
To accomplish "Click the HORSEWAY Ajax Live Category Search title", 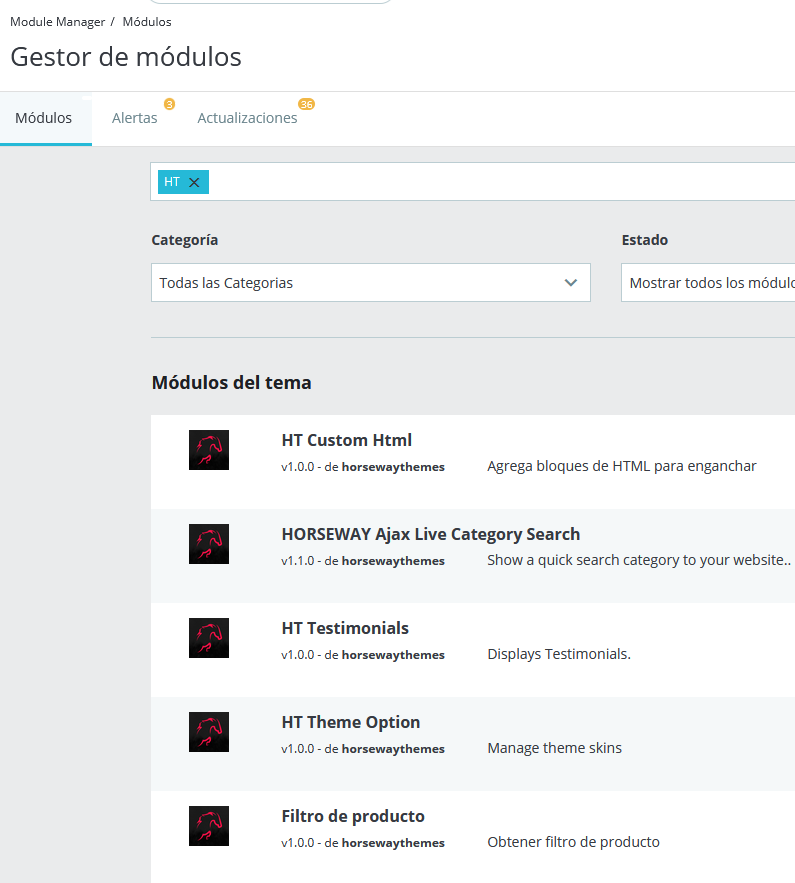I will (x=431, y=534).
